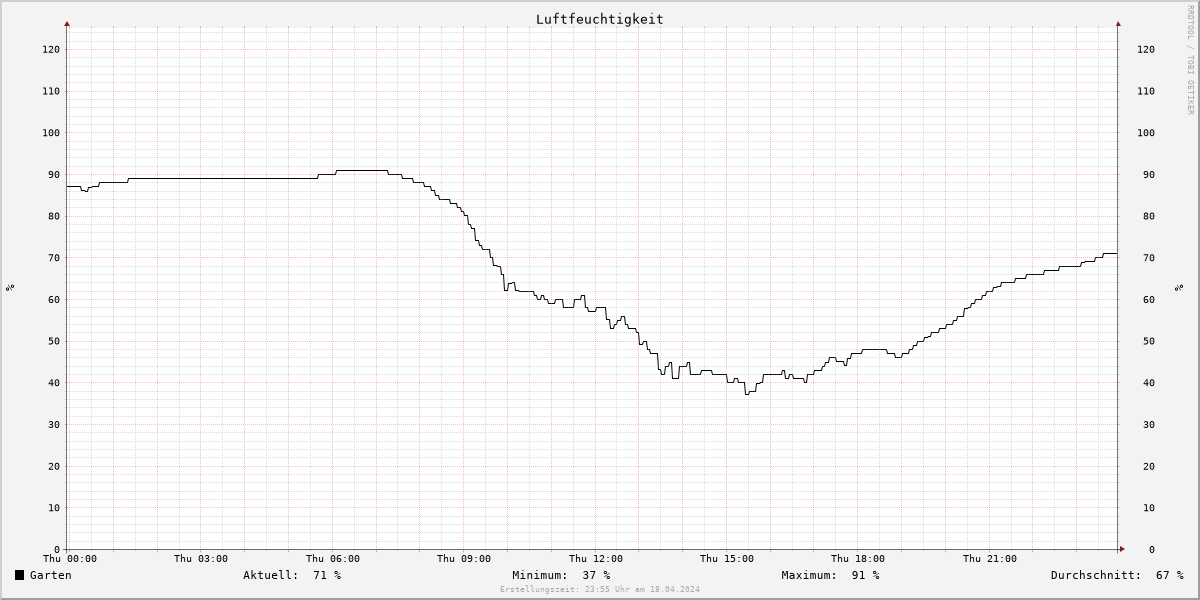Screen dimensions: 1200x600
Task: Click the 110 label on left y-axis
Action: tap(51, 91)
